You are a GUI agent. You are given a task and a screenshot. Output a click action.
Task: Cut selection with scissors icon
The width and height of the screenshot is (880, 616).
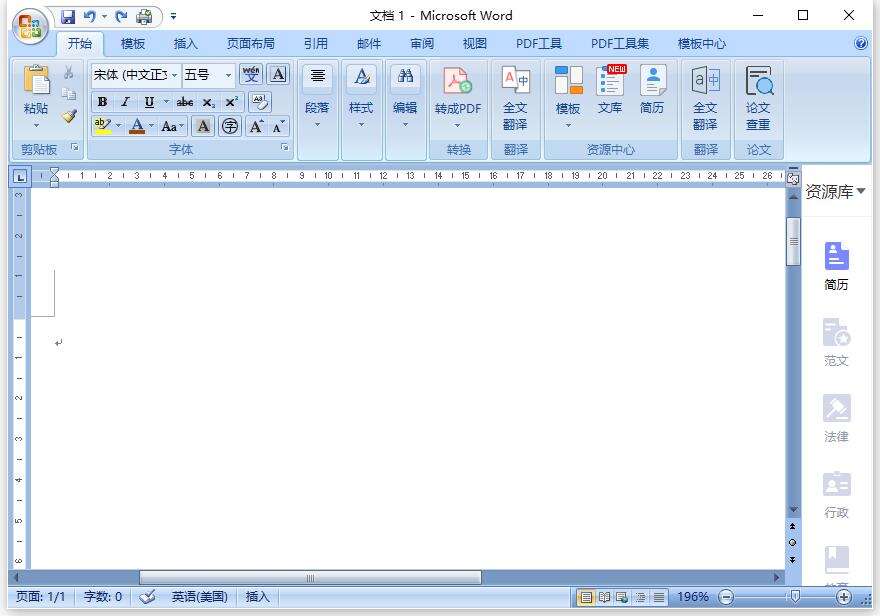pyautogui.click(x=68, y=72)
